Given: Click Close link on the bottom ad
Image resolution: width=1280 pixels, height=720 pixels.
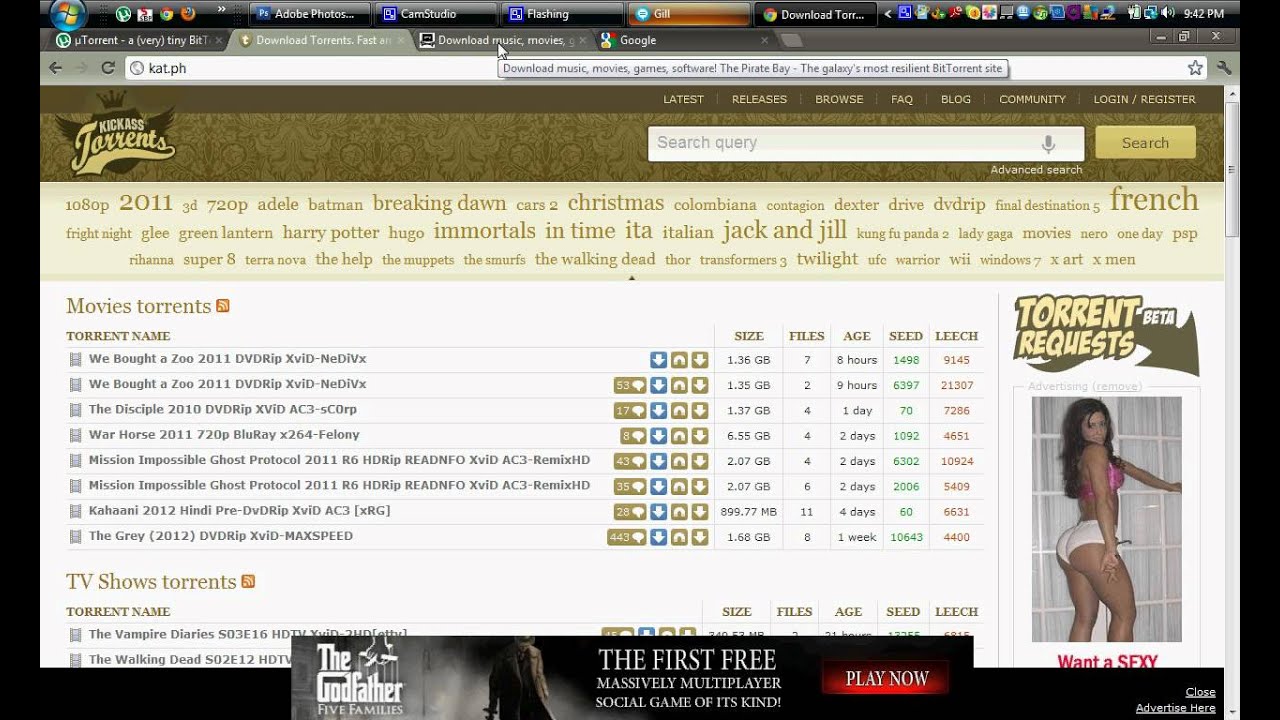Looking at the screenshot, I should (1200, 692).
